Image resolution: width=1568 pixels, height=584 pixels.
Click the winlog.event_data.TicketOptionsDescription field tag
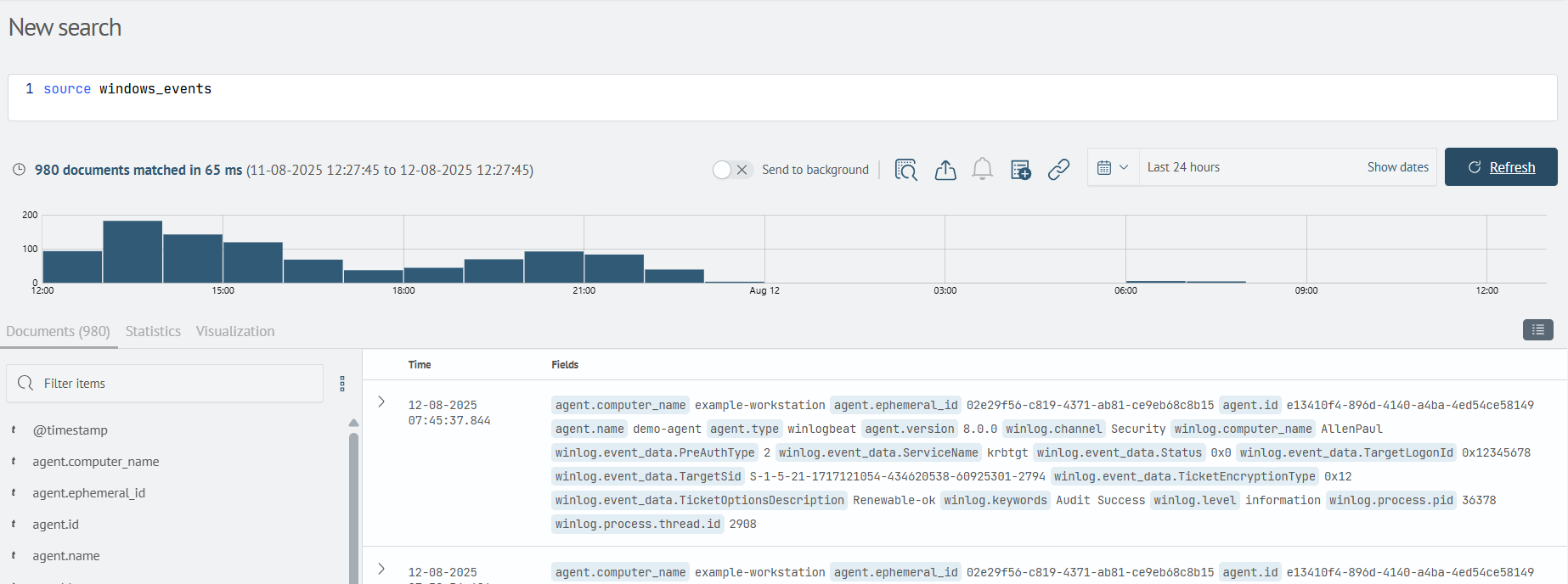pyautogui.click(x=700, y=500)
